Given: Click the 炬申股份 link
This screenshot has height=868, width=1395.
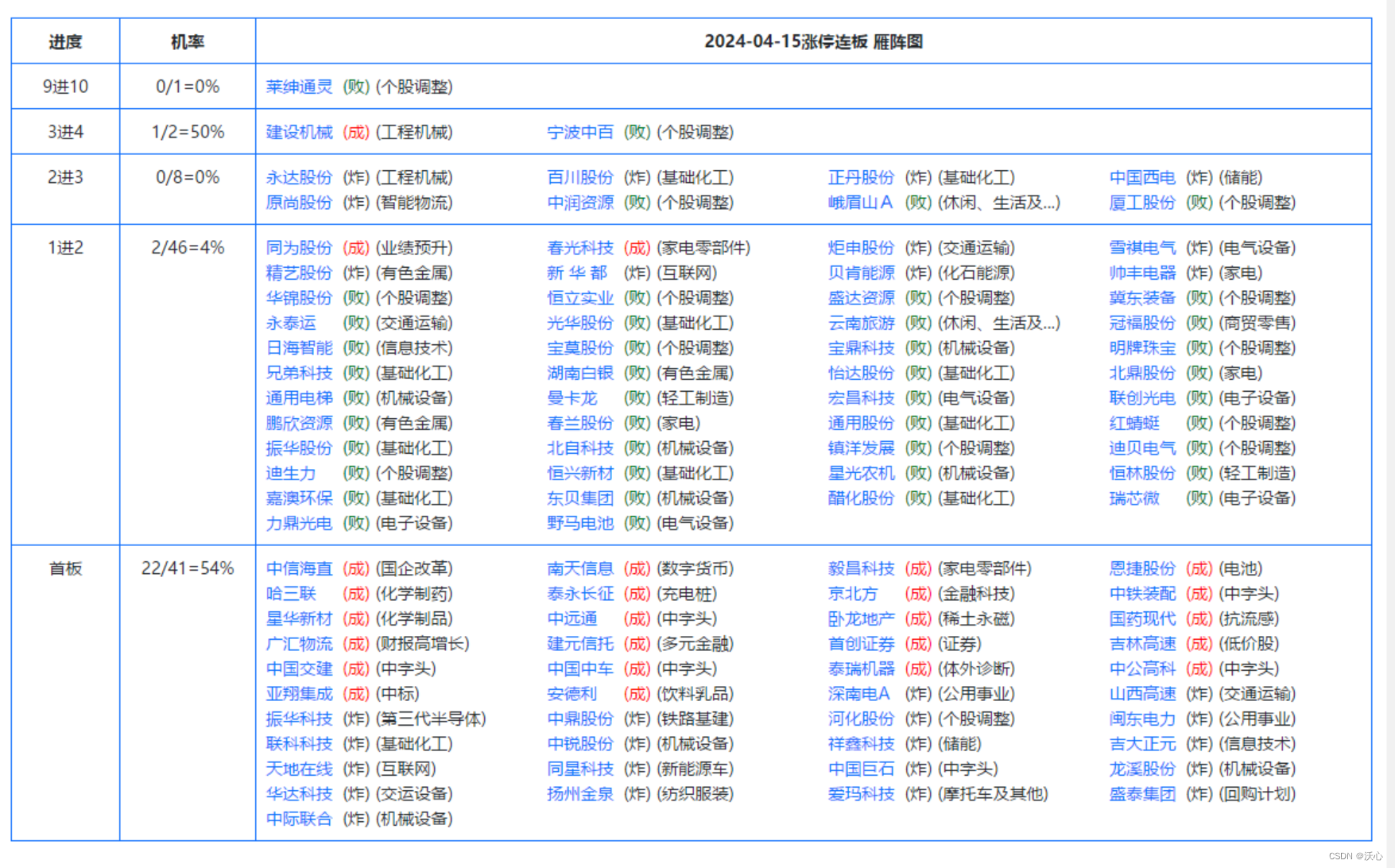Looking at the screenshot, I should [x=861, y=248].
